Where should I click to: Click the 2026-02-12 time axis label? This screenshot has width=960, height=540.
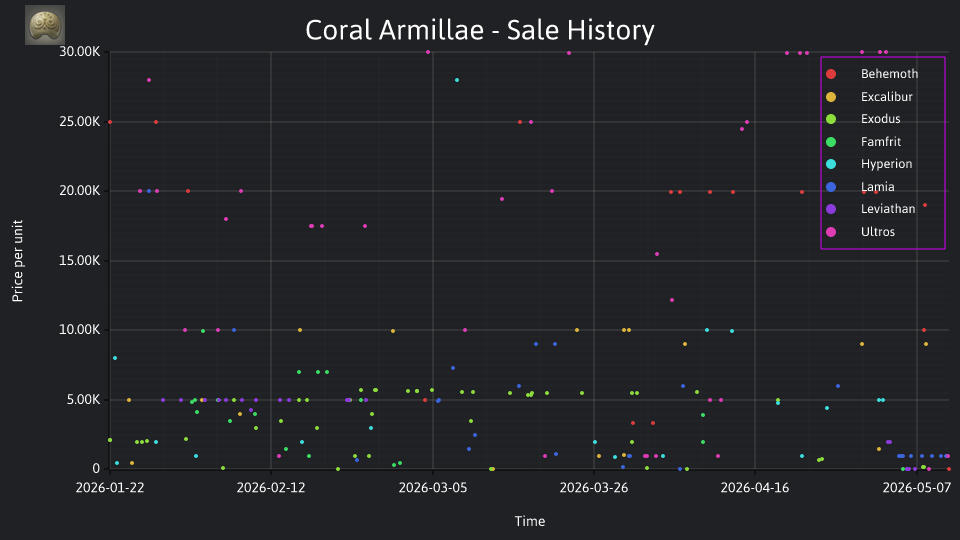(x=271, y=488)
